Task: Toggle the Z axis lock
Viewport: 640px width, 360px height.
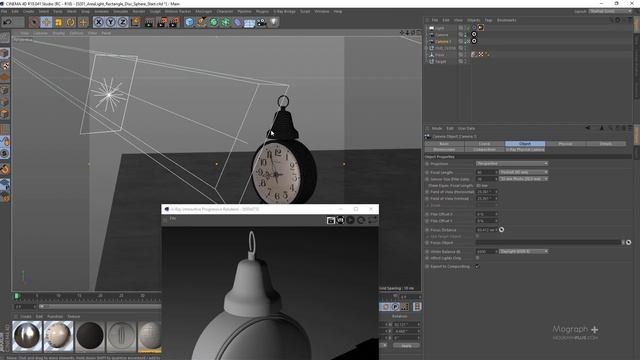Action: coord(122,22)
